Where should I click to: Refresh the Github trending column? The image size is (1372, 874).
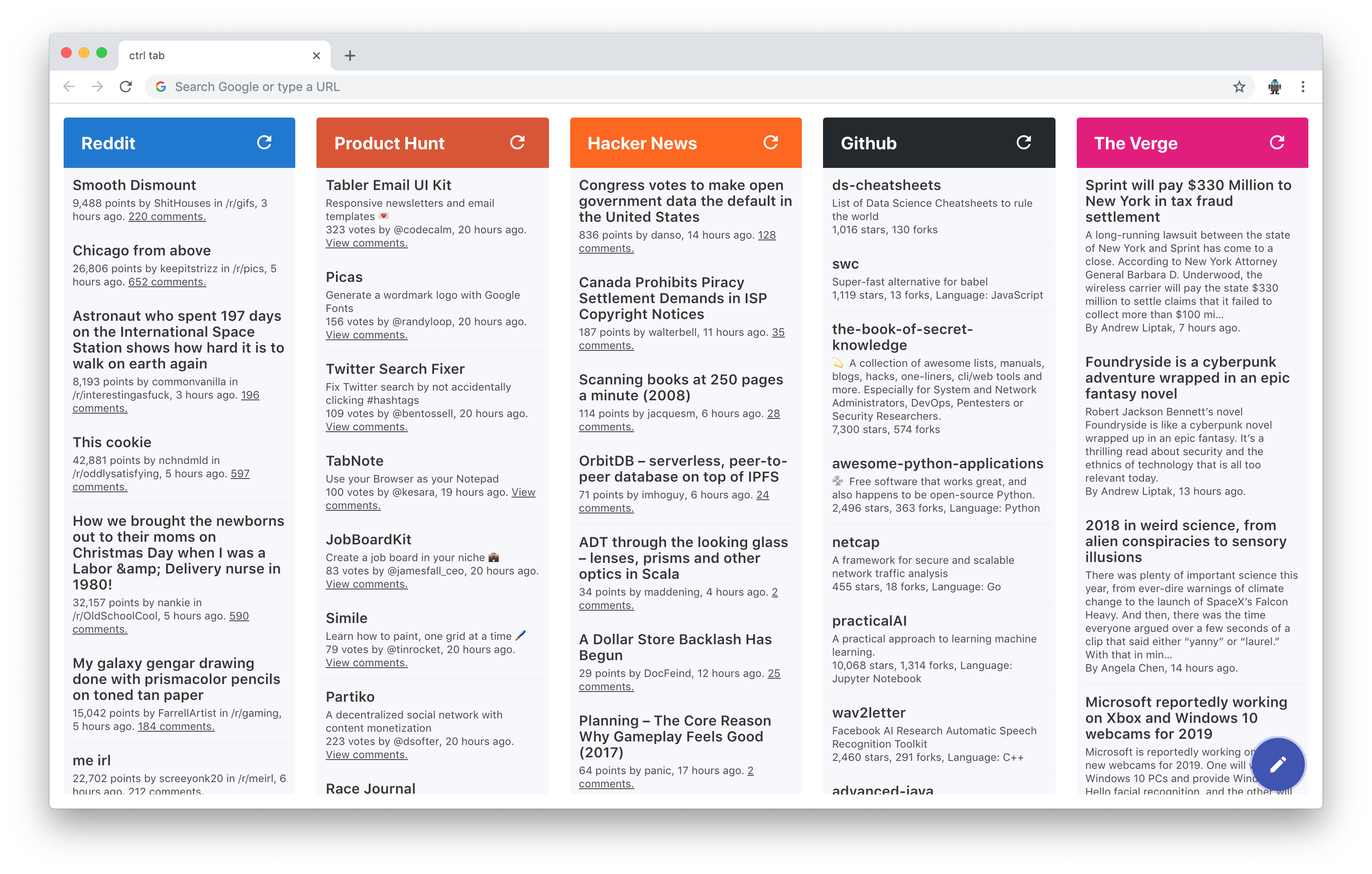pos(1023,142)
